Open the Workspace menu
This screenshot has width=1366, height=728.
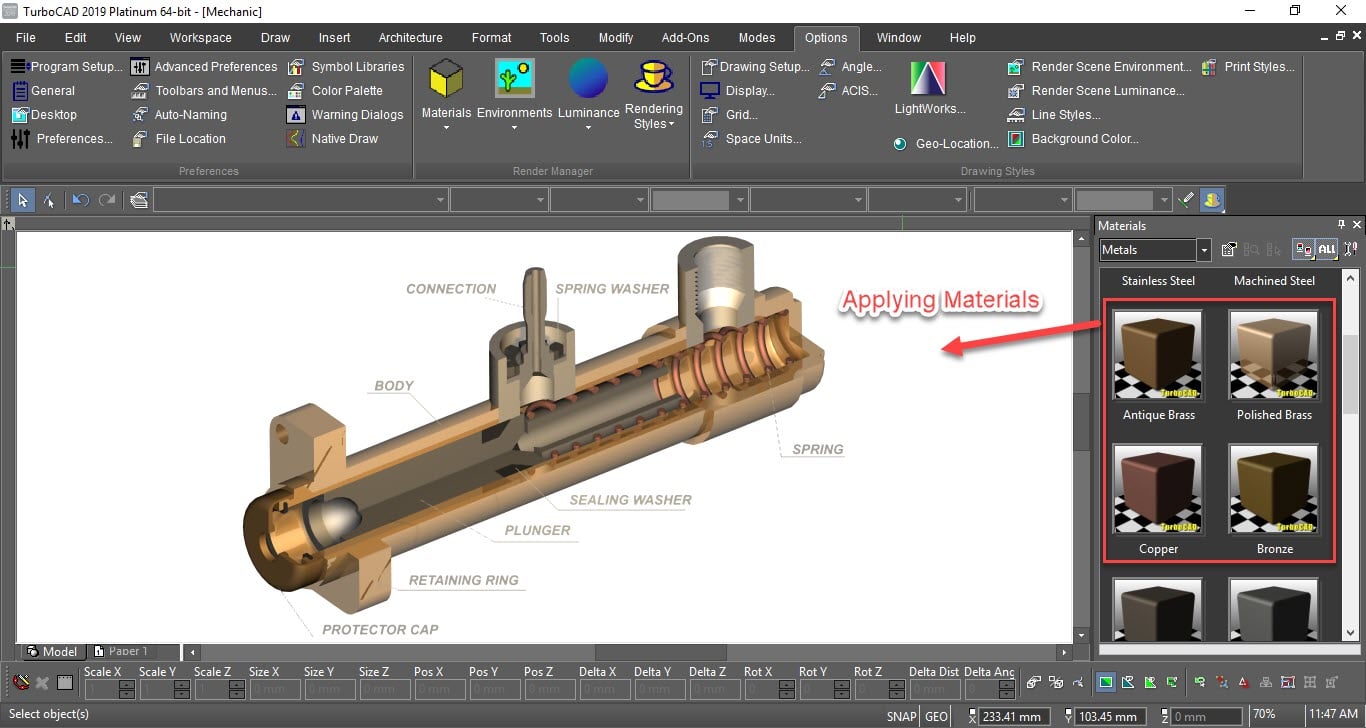point(200,37)
